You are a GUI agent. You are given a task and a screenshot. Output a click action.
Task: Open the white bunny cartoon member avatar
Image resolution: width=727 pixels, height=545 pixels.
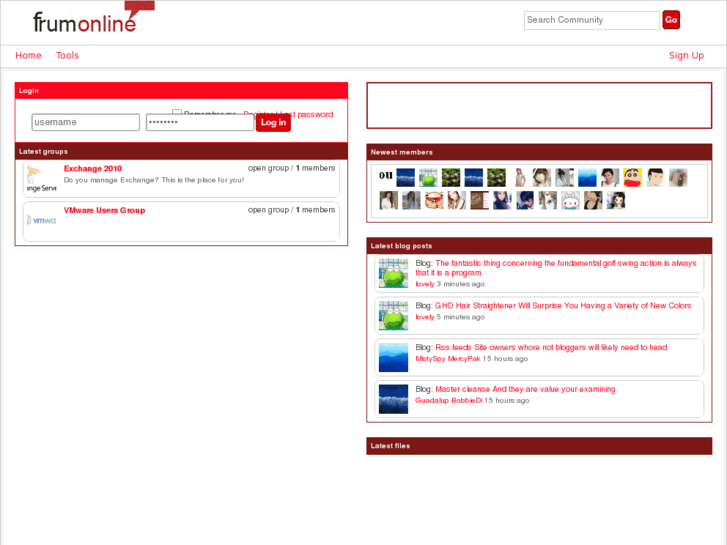(570, 201)
